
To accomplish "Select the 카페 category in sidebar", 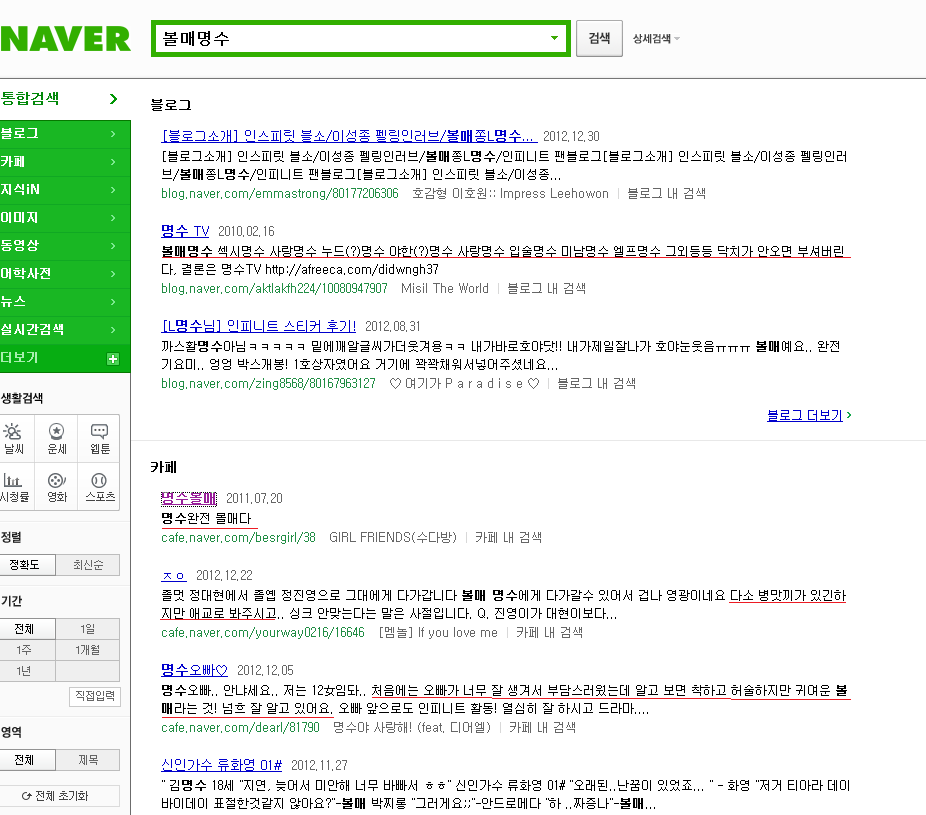I will point(65,162).
